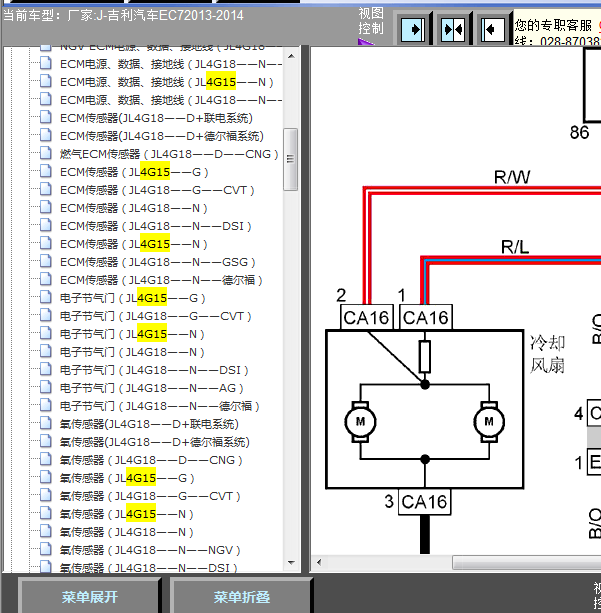
Task: Click the CA16 connector label at pin 2
Action: pyautogui.click(x=366, y=317)
